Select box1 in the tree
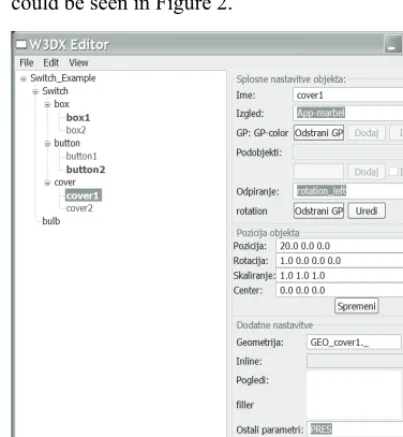This screenshot has height=437, width=403. [78, 118]
